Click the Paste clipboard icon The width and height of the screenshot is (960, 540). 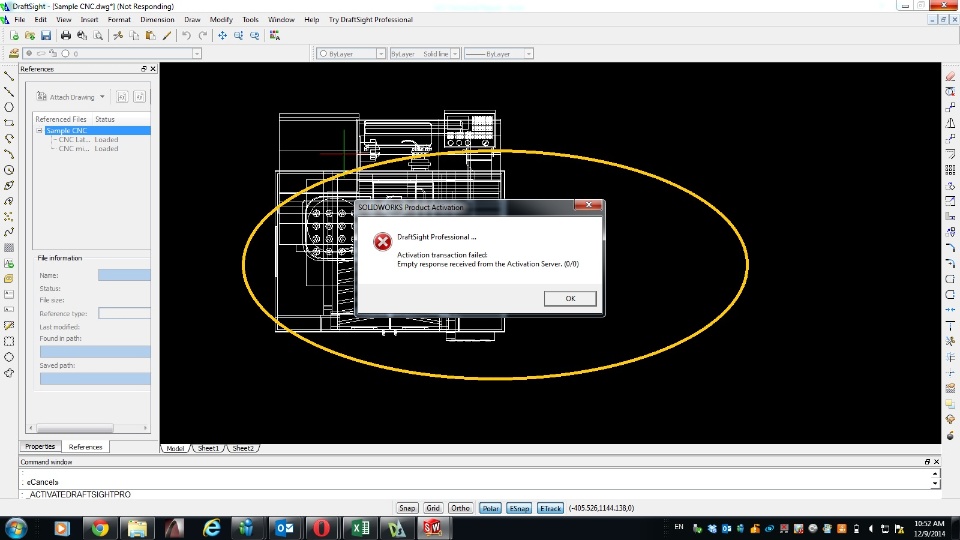(150, 36)
